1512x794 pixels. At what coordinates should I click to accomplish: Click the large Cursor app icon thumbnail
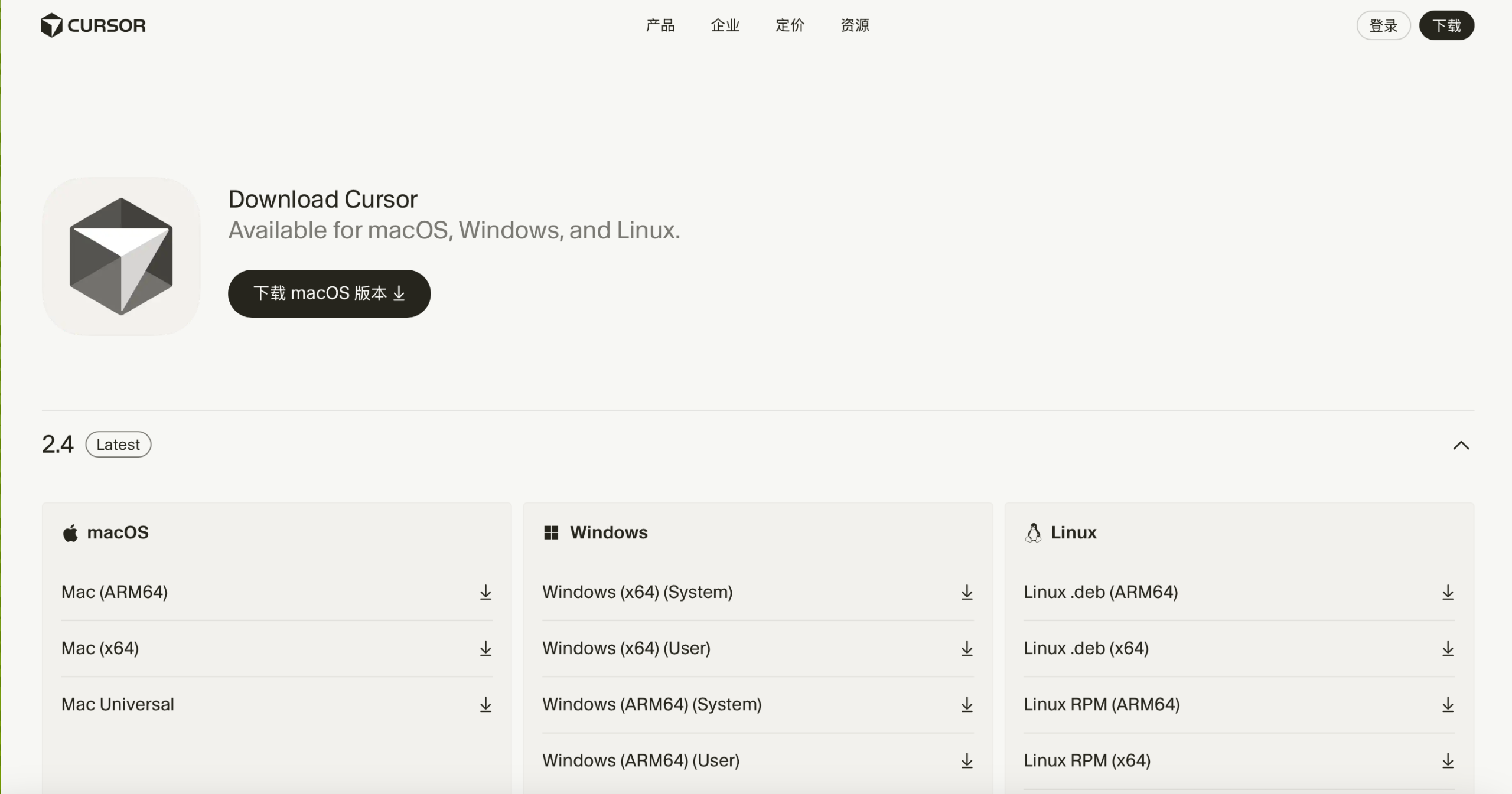[121, 256]
